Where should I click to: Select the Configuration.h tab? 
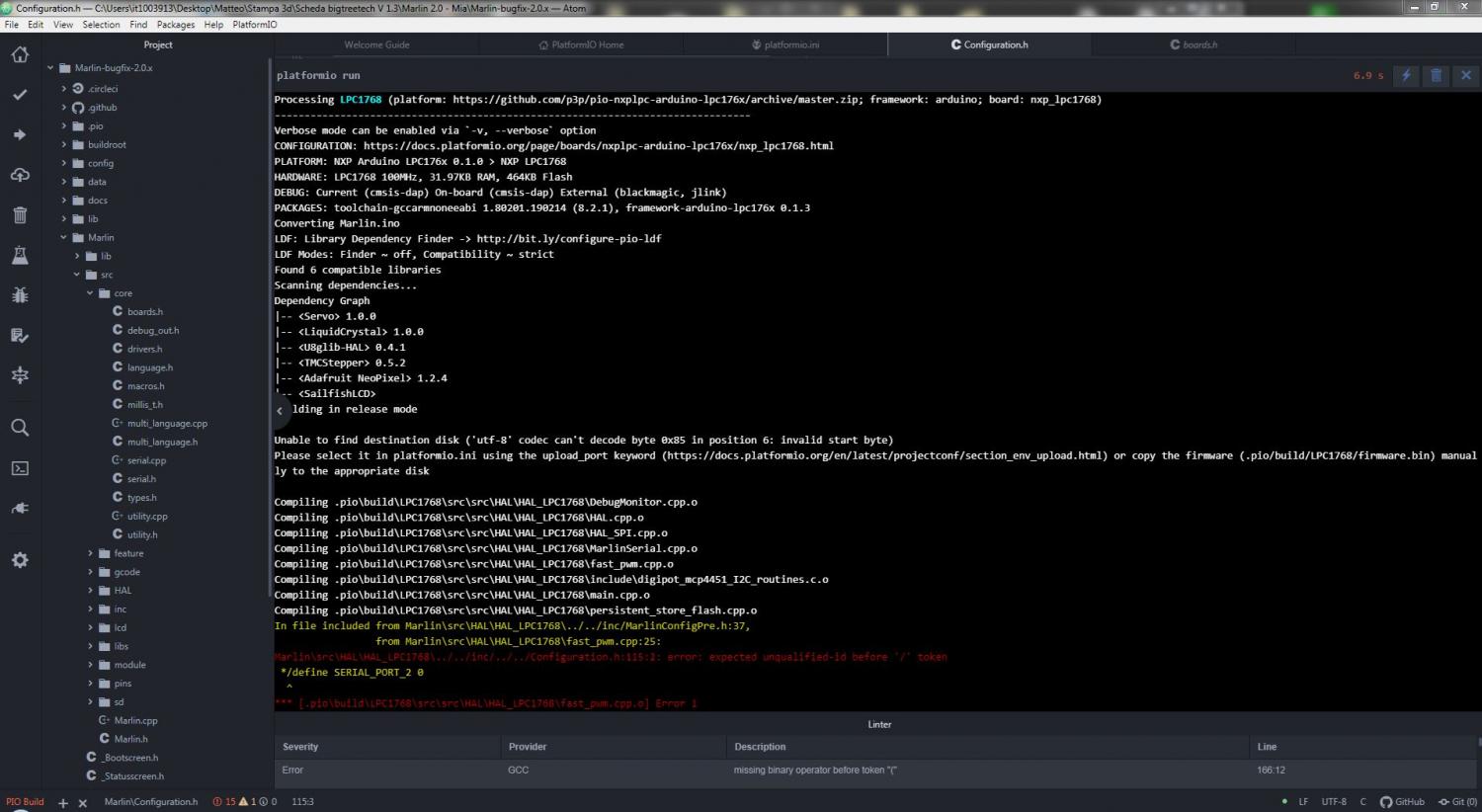(990, 44)
